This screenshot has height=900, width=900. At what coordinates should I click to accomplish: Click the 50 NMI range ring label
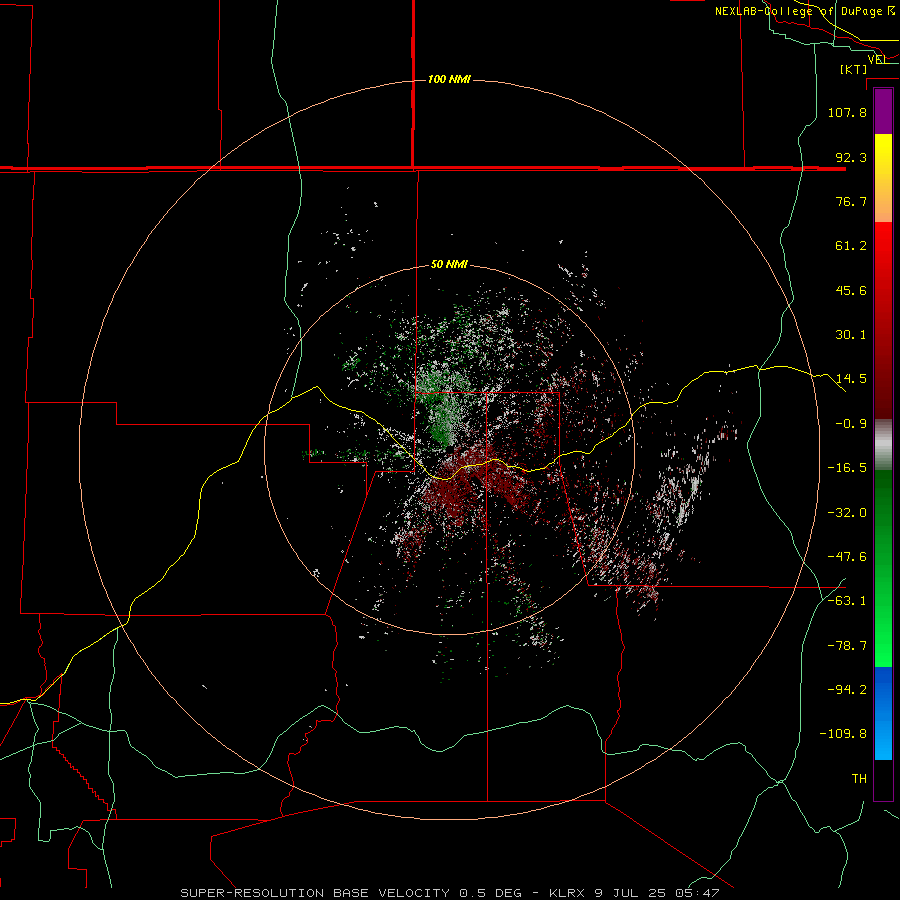pyautogui.click(x=449, y=264)
